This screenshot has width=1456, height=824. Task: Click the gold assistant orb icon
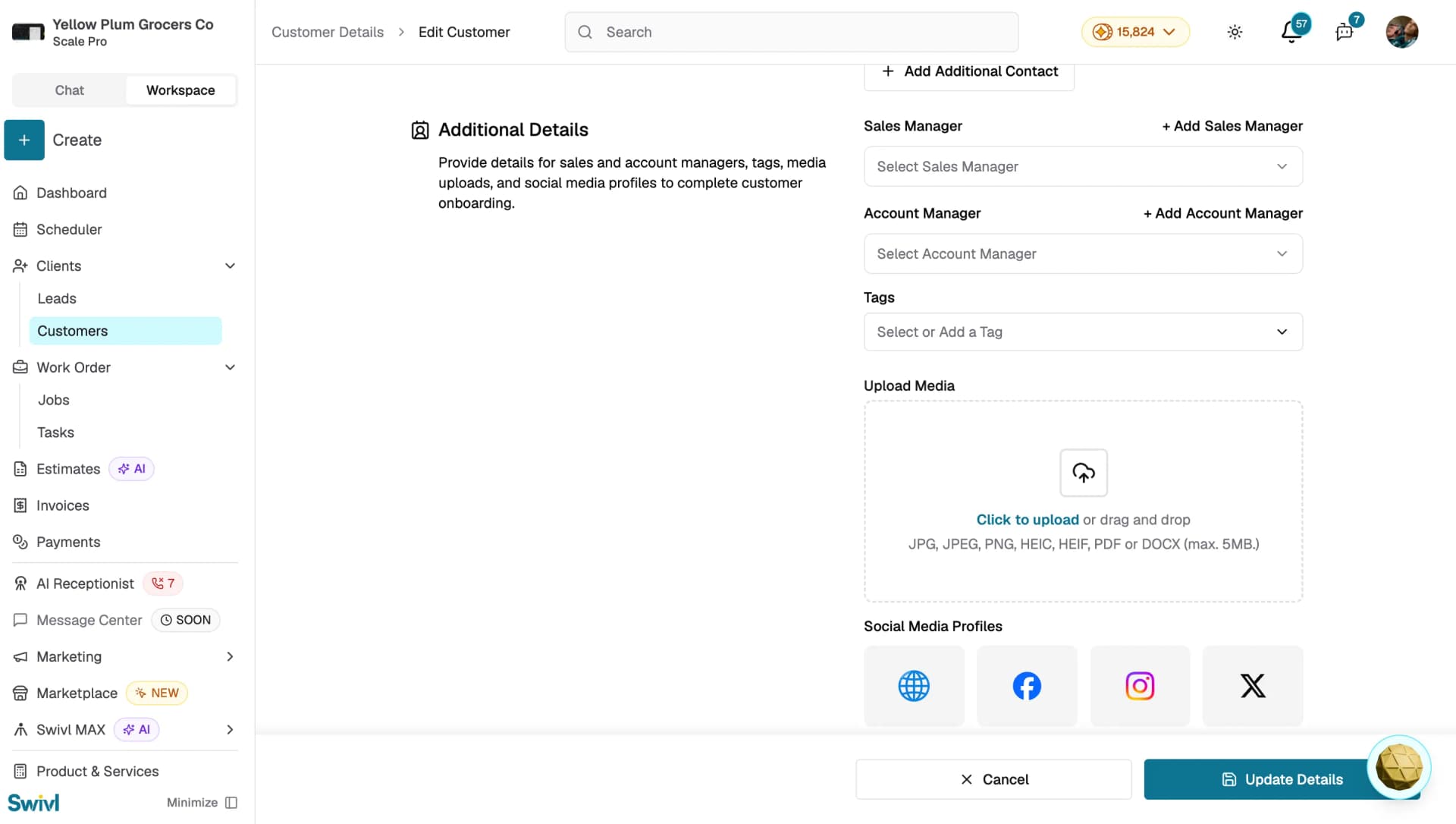tap(1398, 767)
